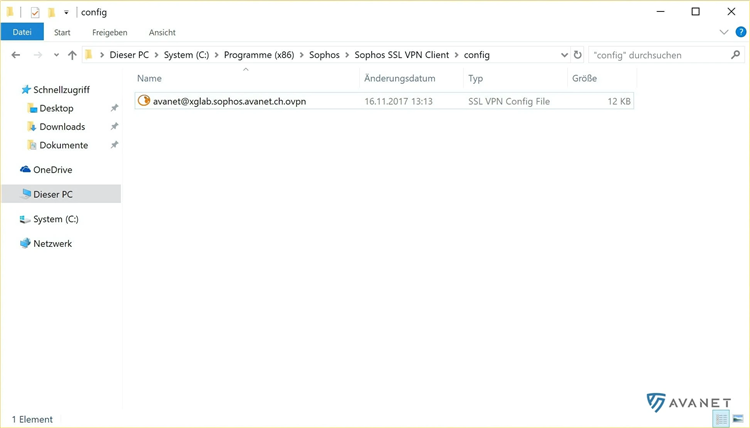Sort by the Typ column header
750x428 pixels.
point(475,78)
